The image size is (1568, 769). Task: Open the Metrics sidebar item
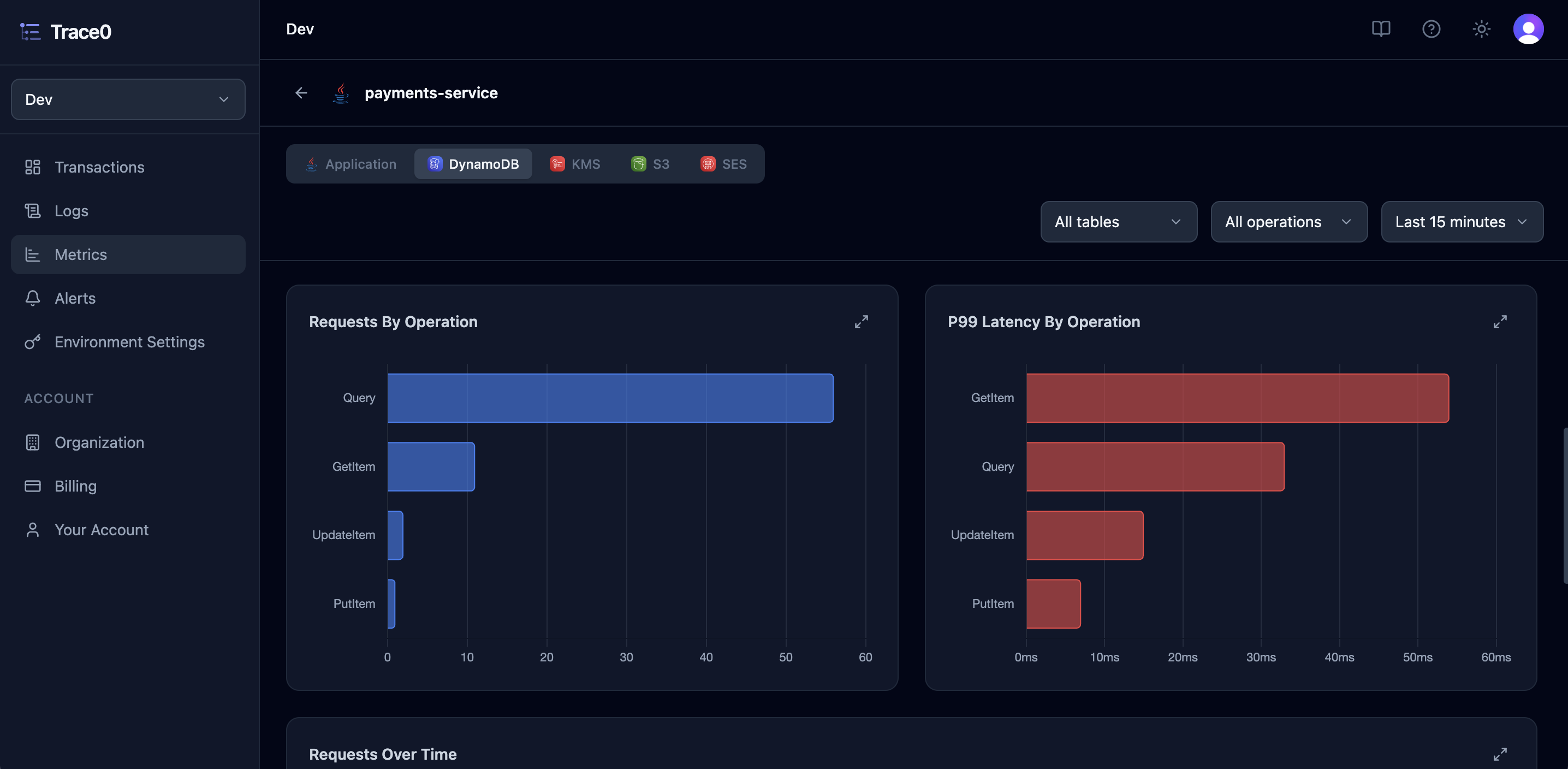[x=128, y=255]
